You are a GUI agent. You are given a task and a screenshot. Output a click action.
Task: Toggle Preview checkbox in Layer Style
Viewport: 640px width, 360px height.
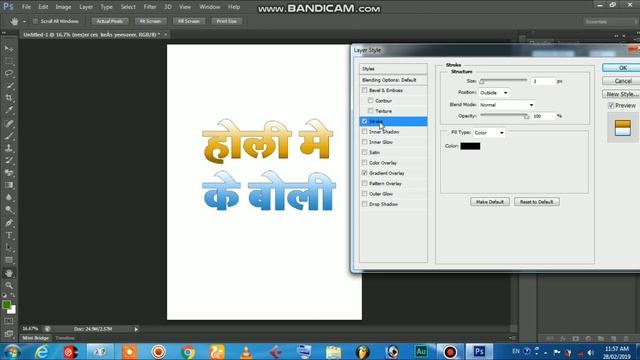click(611, 105)
